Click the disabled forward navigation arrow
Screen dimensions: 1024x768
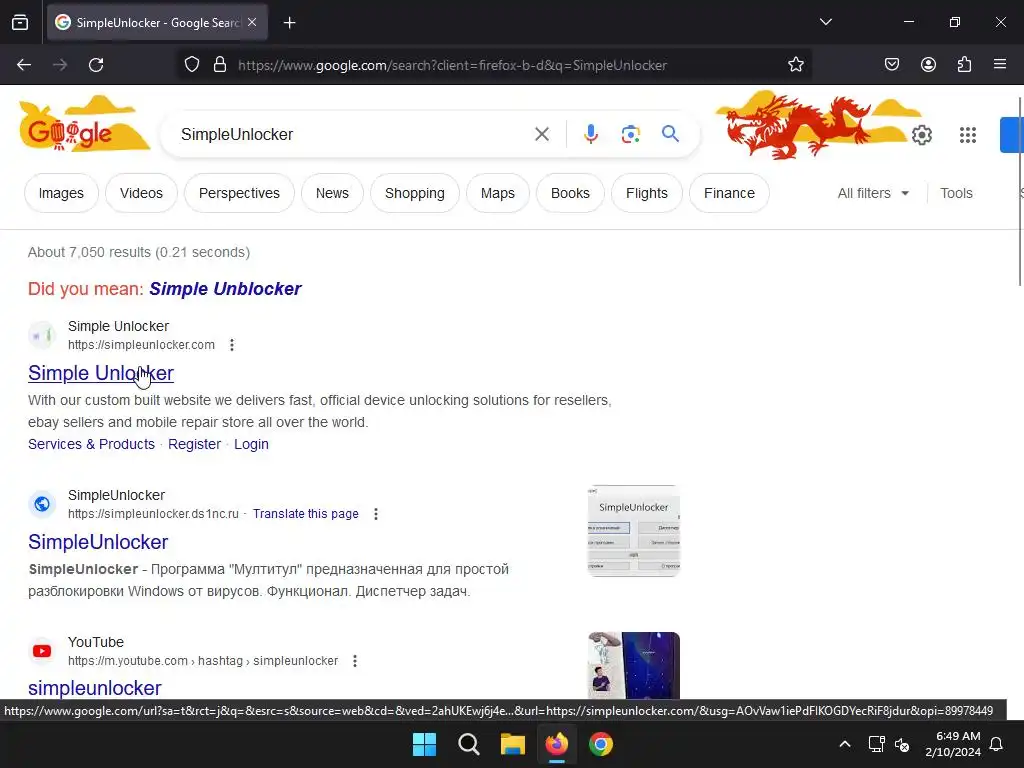60,65
